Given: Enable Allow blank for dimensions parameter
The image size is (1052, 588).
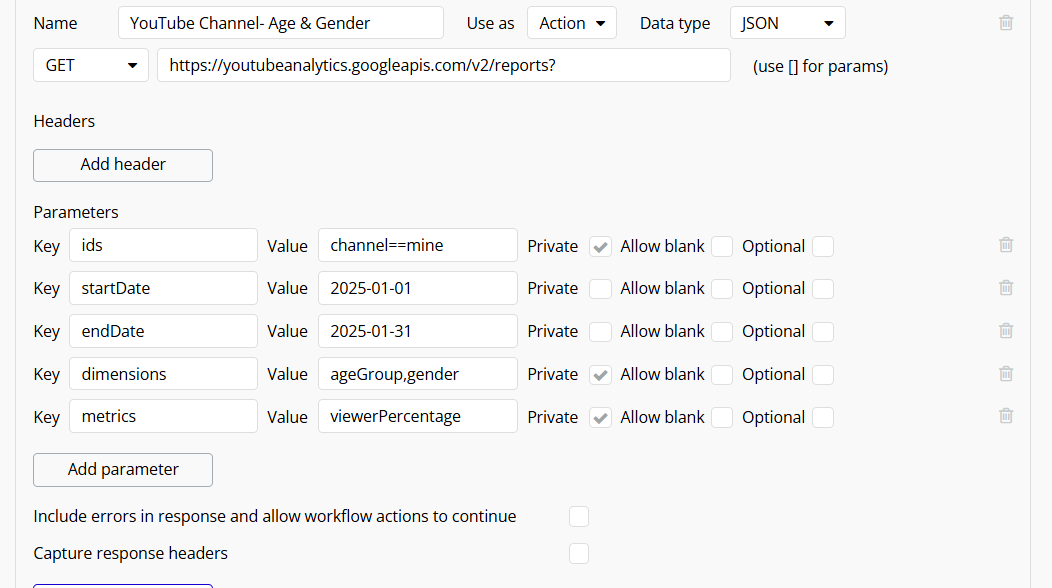Looking at the screenshot, I should click(722, 375).
